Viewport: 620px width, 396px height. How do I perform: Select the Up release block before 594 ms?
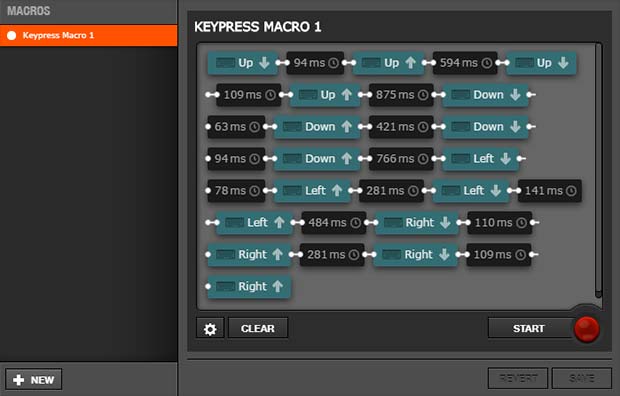(x=388, y=63)
